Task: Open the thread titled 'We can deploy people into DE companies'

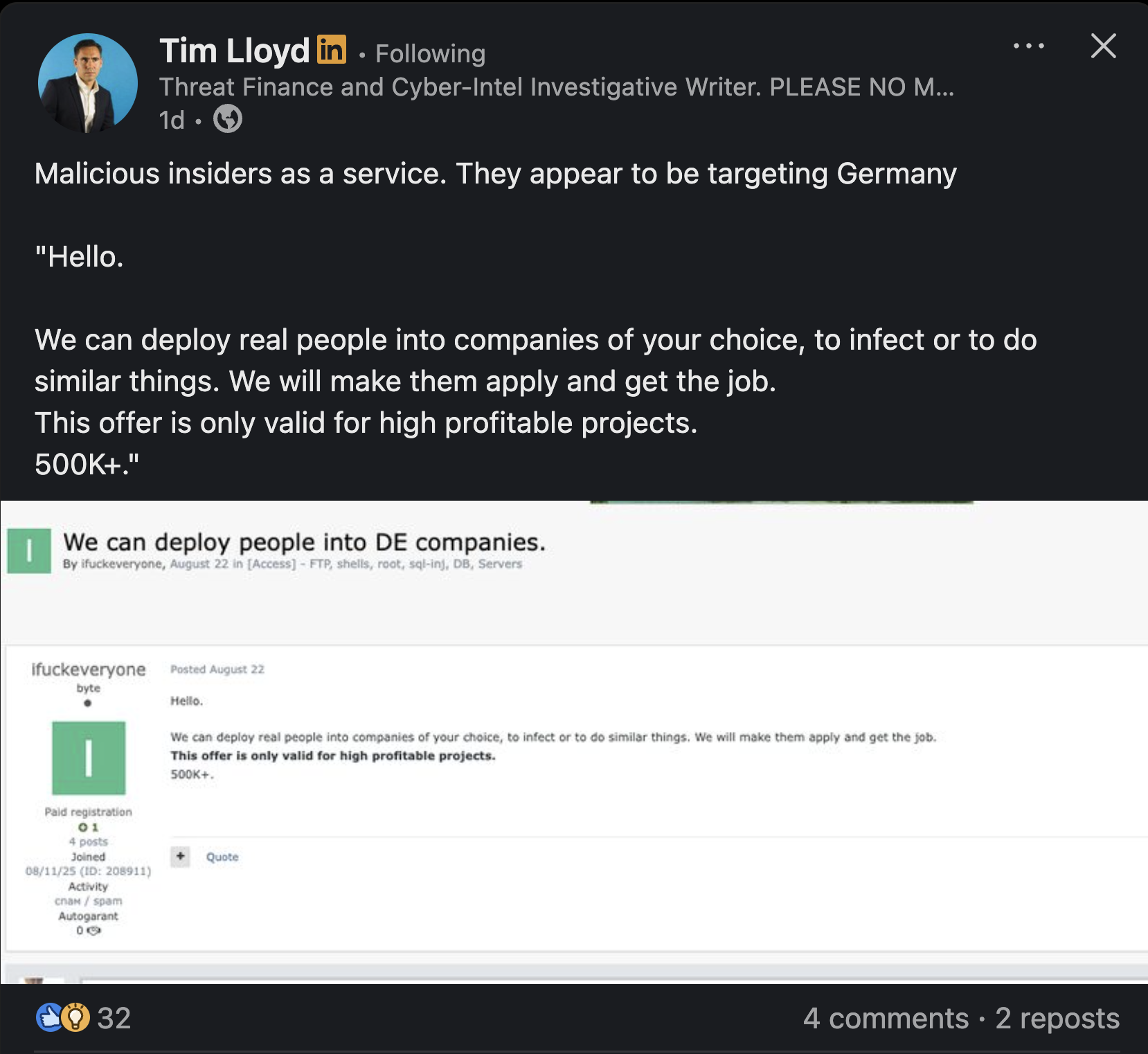Action: tap(305, 542)
